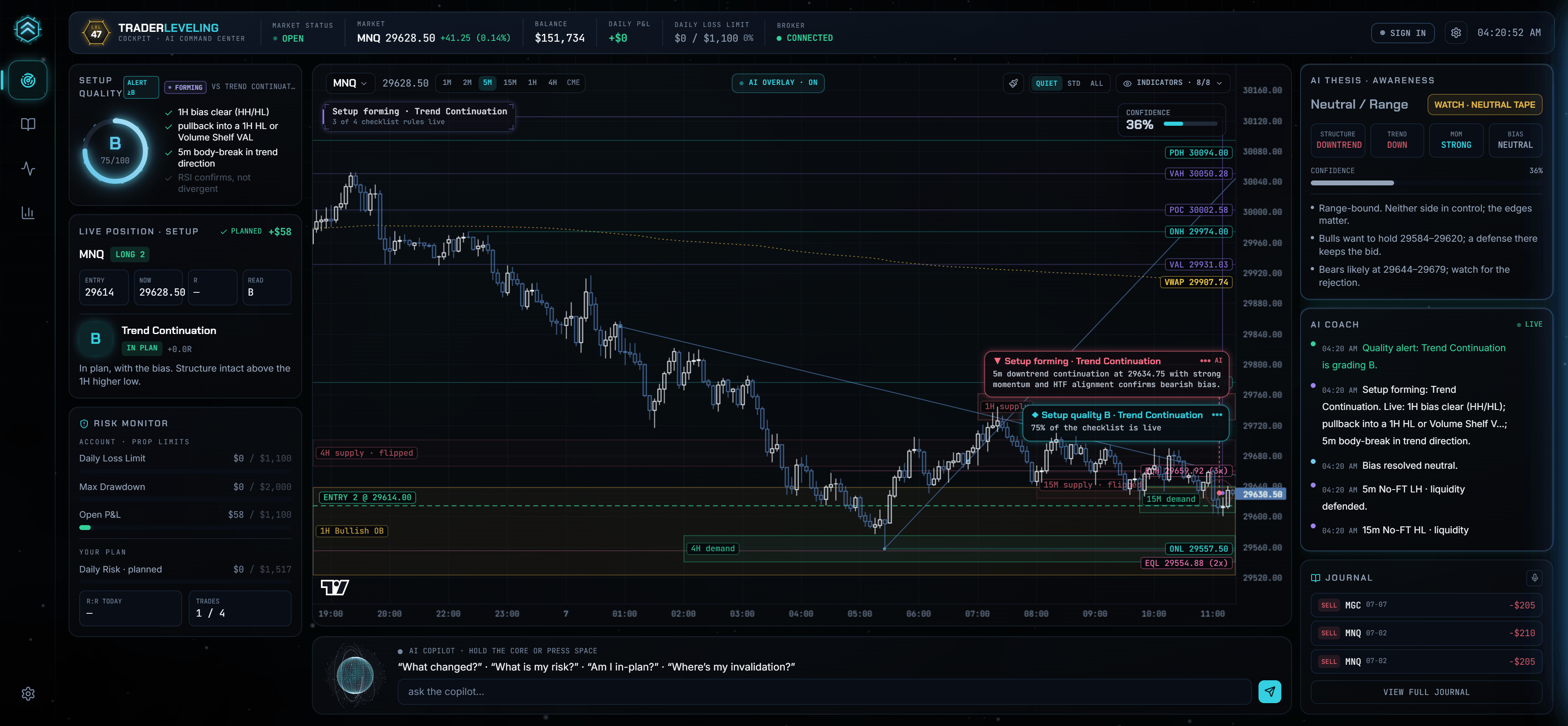Click the LONG 2 position tag
The image size is (1568, 726).
(x=130, y=254)
